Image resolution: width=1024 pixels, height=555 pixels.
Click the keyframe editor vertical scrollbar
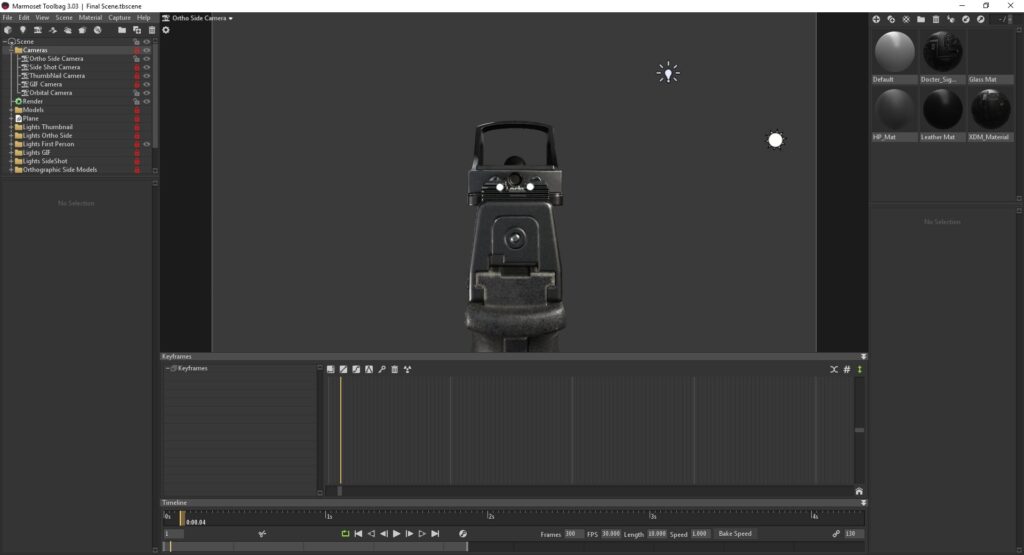pos(859,430)
